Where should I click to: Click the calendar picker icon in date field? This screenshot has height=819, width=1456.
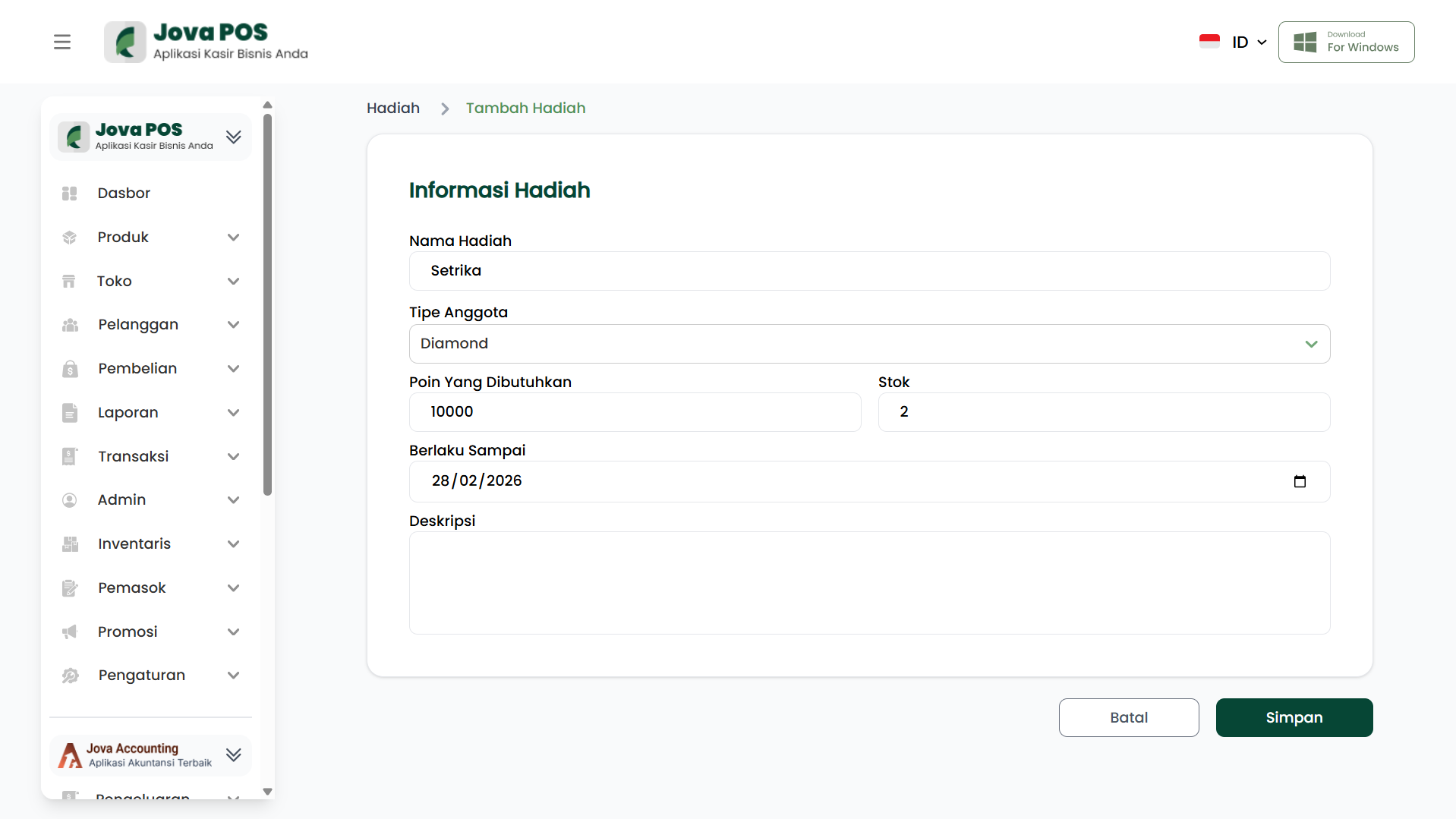click(1300, 481)
